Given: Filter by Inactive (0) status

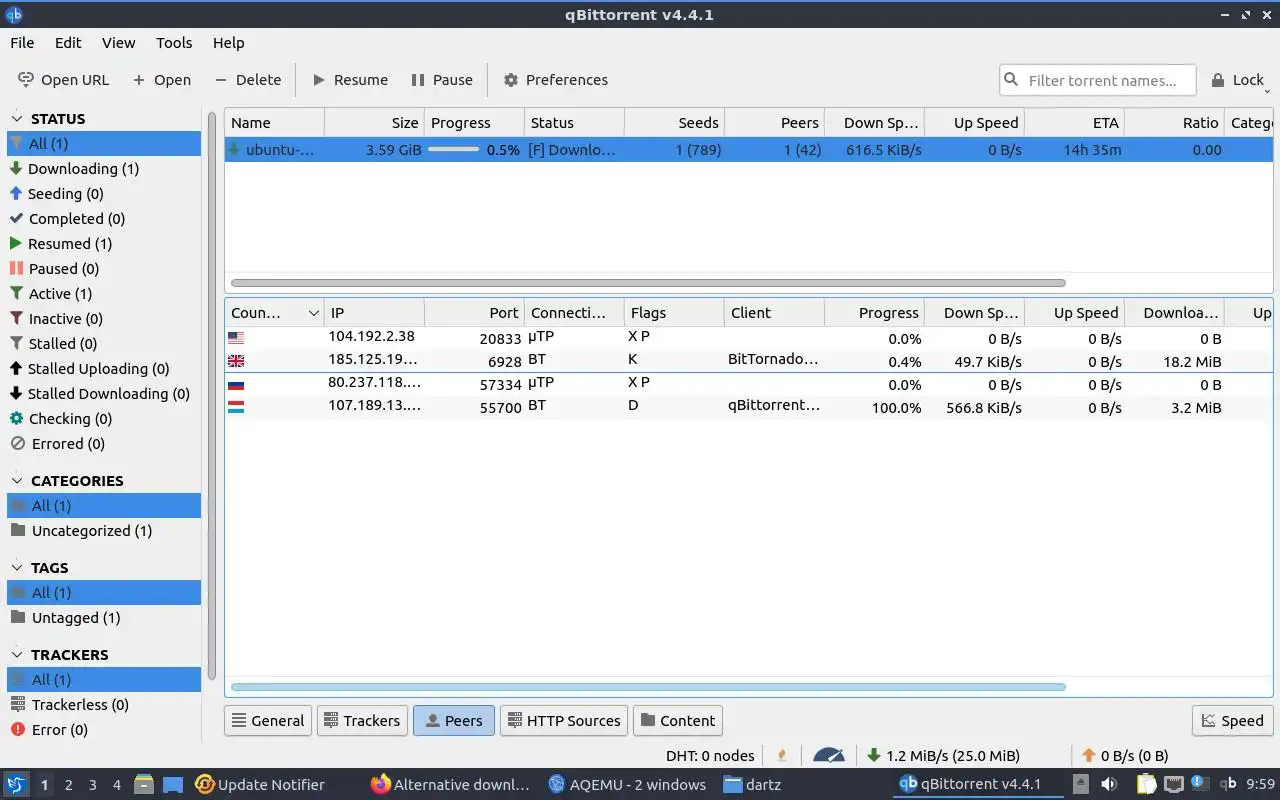Looking at the screenshot, I should [104, 319].
